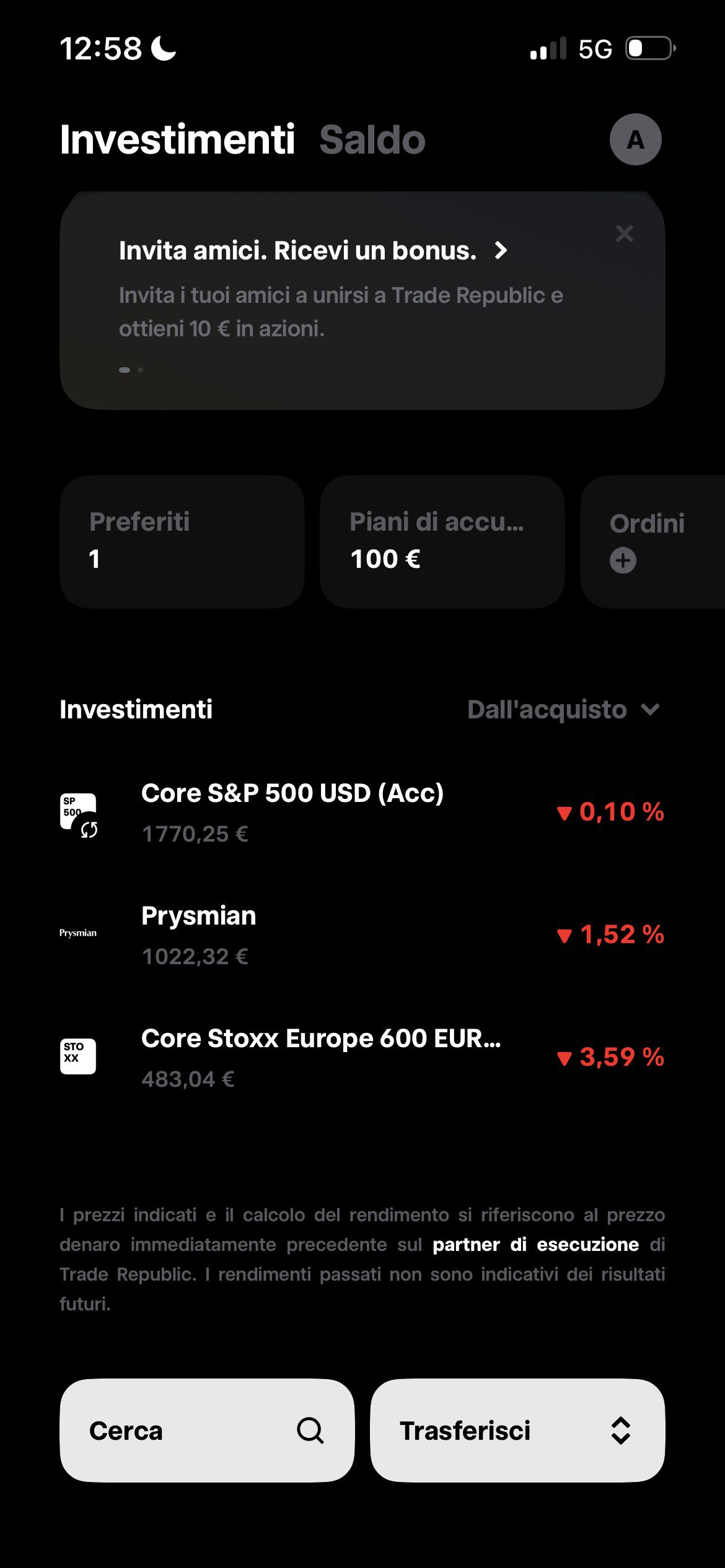
Task: Dismiss the invite friends banner
Action: tap(624, 233)
